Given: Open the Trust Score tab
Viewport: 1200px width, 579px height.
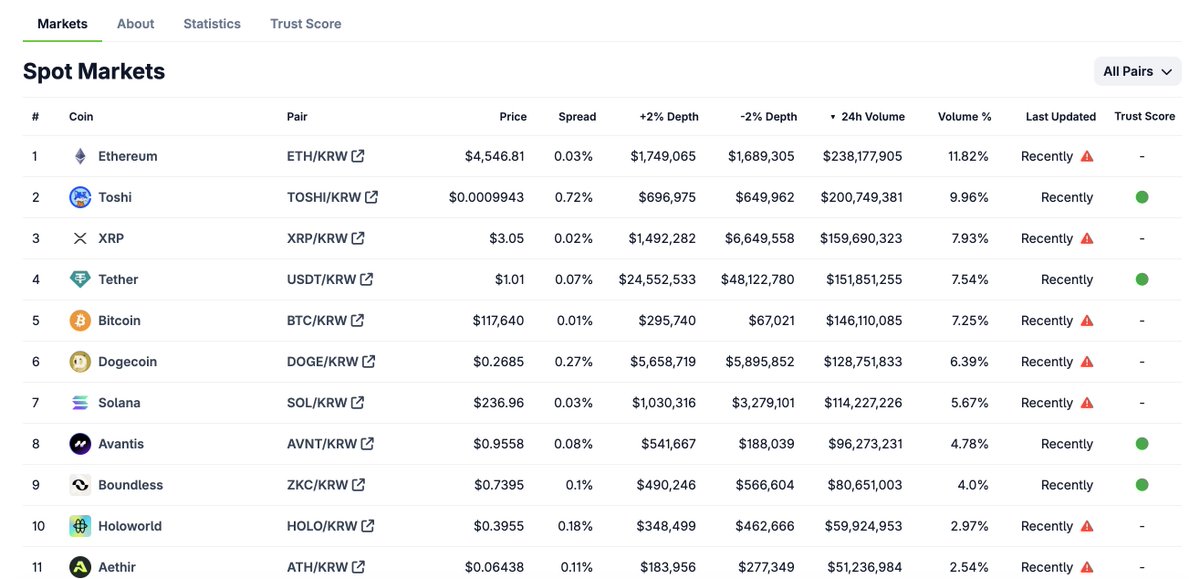Looking at the screenshot, I should [x=305, y=24].
